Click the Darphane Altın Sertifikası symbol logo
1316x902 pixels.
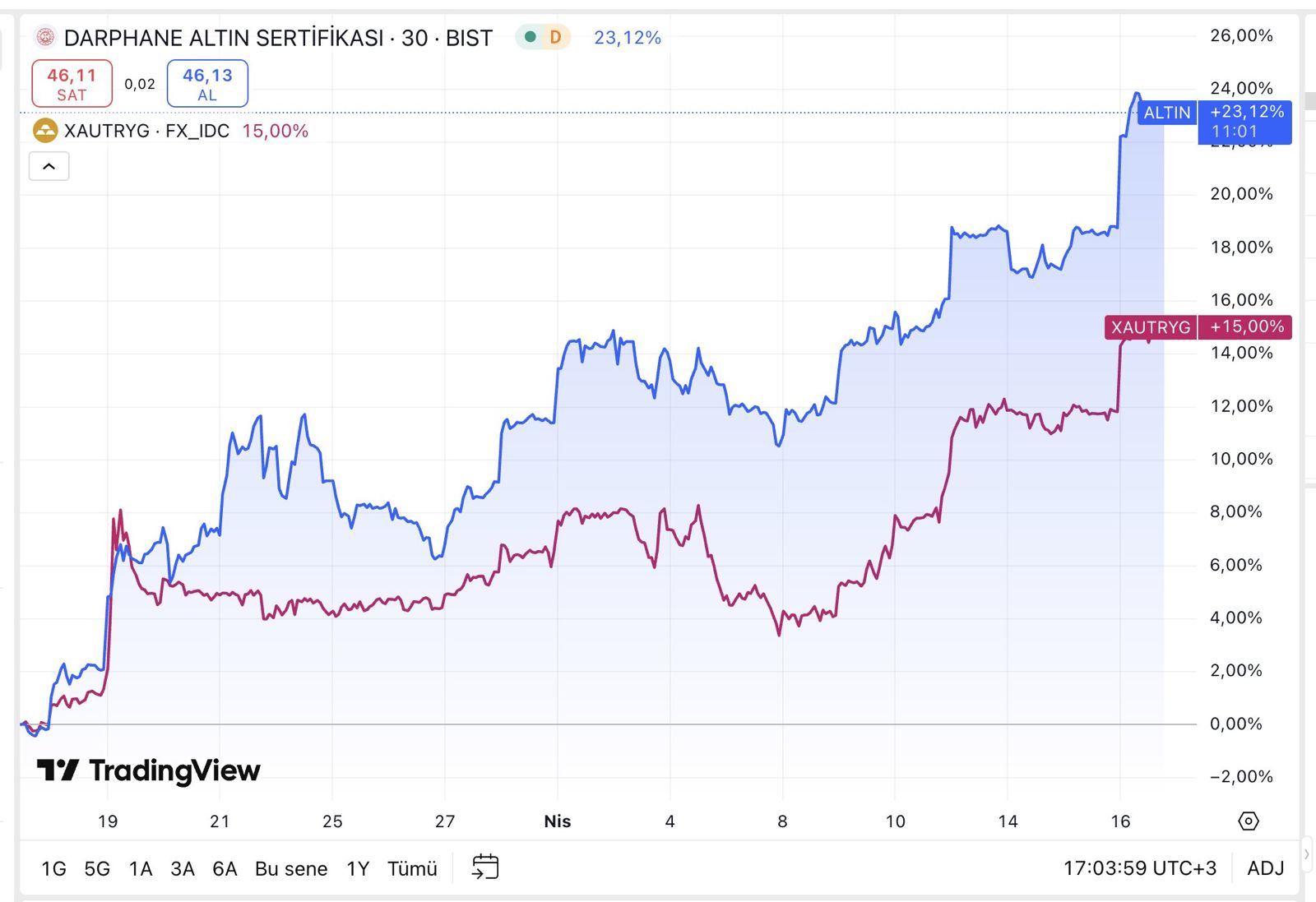pos(45,37)
